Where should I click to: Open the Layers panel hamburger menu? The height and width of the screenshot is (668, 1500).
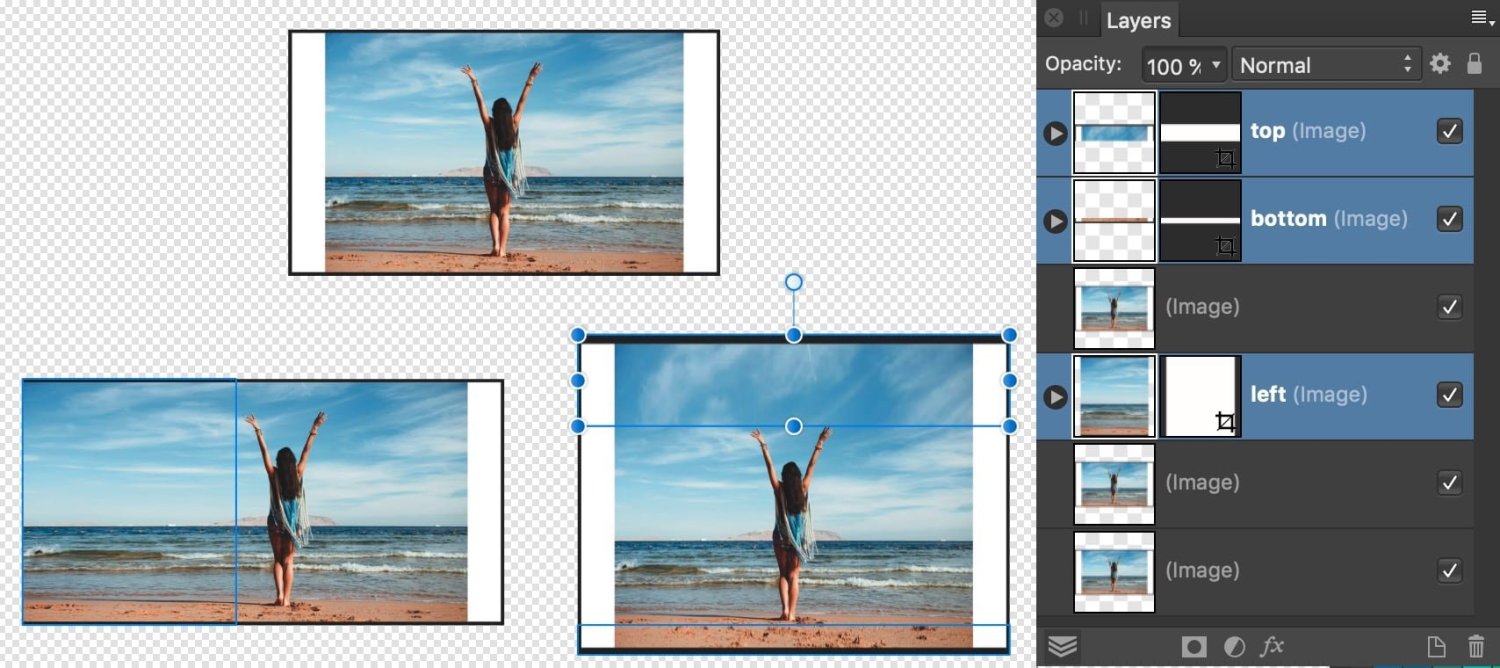pyautogui.click(x=1481, y=17)
